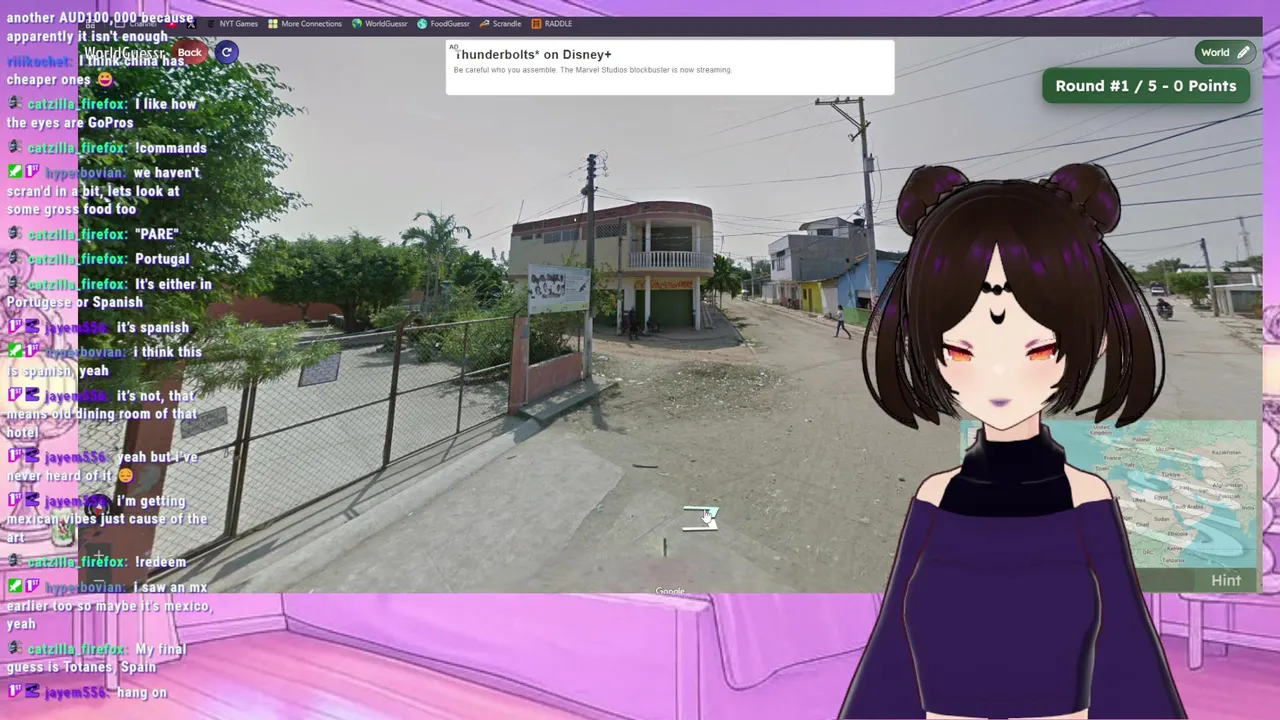Click the Google watermark link in Street View
The width and height of the screenshot is (1280, 720).
click(670, 591)
